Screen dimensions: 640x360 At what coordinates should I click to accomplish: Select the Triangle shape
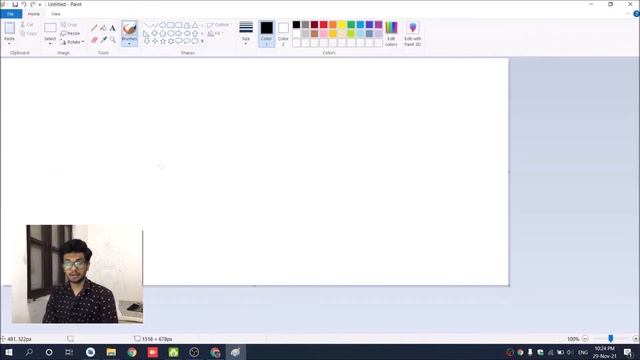(195, 25)
